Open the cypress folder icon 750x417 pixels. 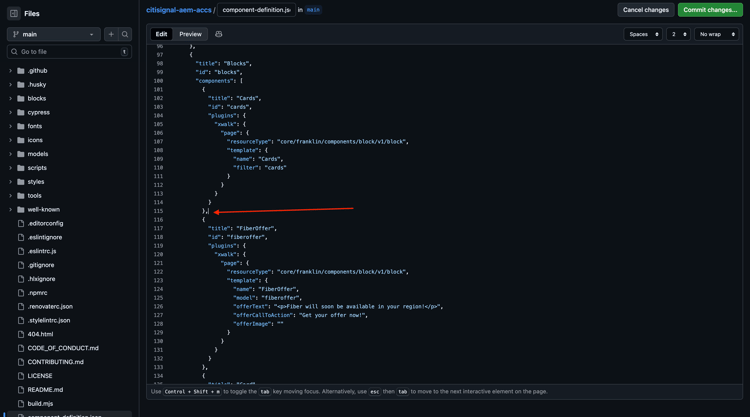(x=21, y=112)
